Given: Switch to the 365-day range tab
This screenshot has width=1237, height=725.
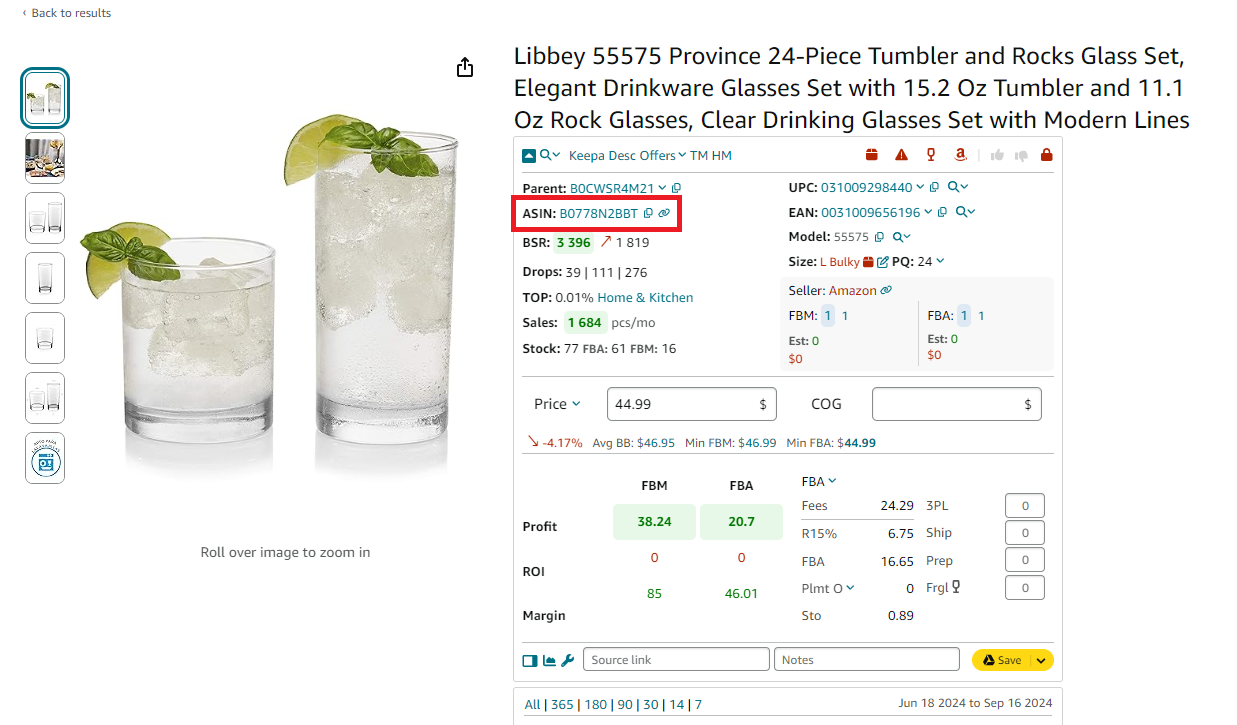Looking at the screenshot, I should (x=562, y=704).
